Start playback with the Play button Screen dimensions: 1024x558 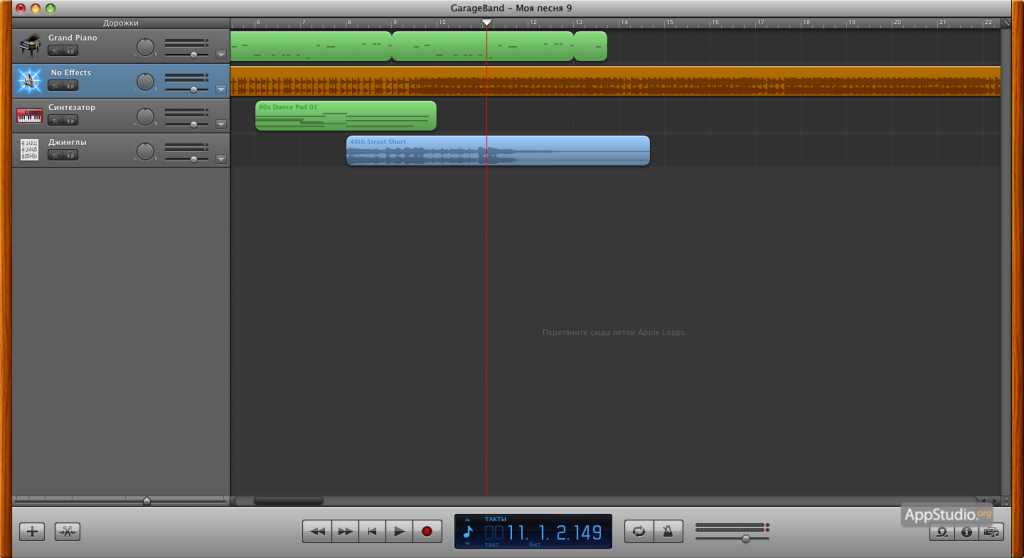click(399, 531)
